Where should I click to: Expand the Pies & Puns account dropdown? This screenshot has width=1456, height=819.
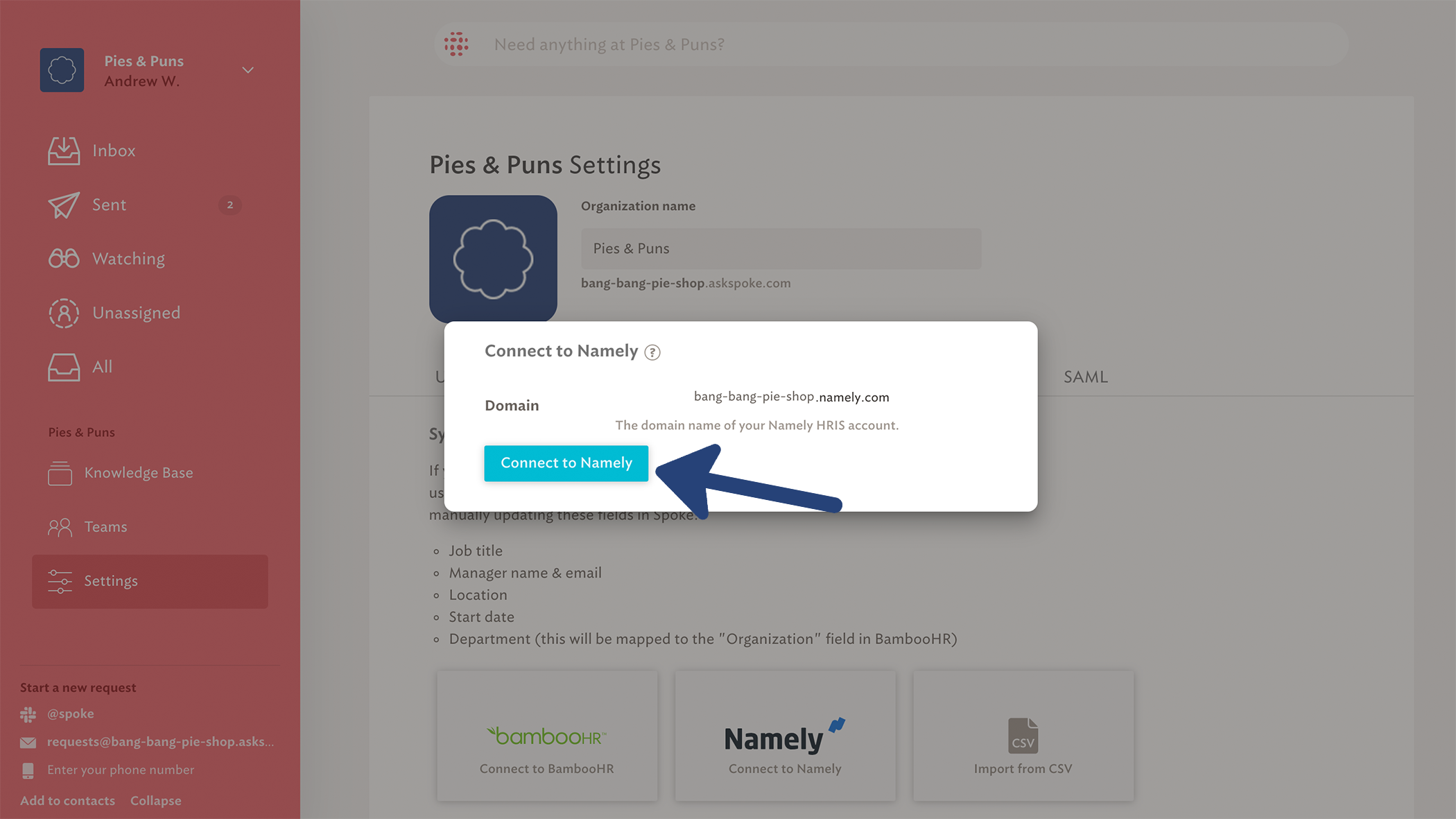coord(248,69)
